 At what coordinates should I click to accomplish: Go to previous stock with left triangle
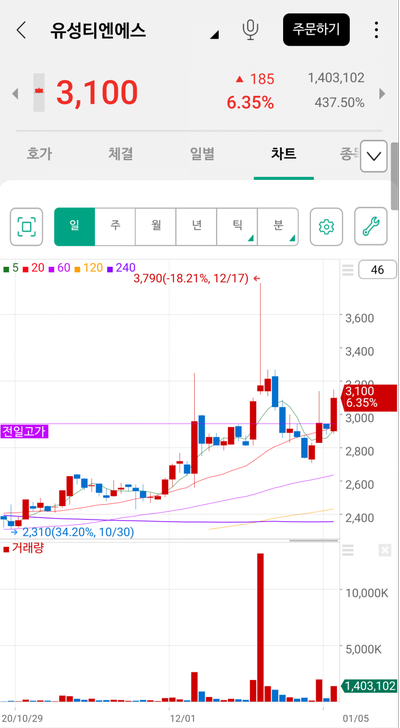15,93
